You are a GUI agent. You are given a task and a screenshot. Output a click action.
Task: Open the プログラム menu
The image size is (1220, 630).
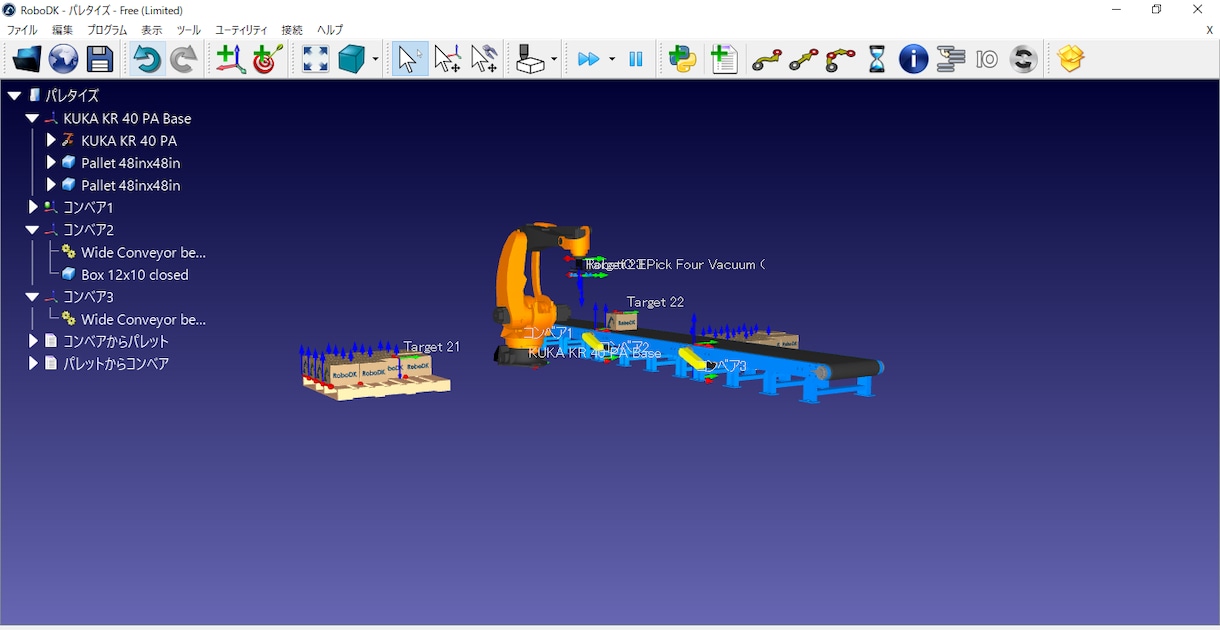[107, 30]
